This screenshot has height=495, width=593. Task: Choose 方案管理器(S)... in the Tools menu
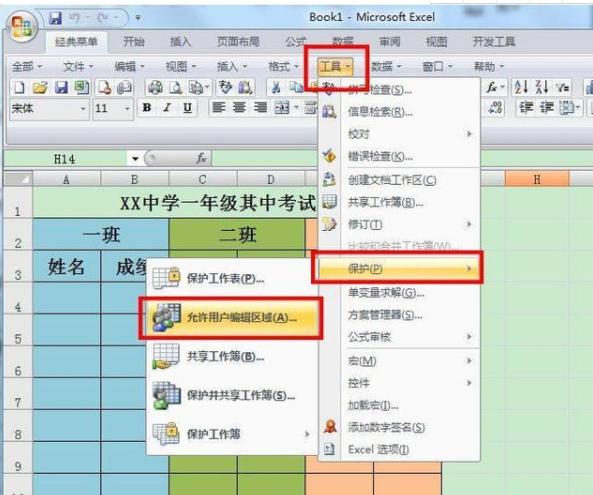pos(399,315)
